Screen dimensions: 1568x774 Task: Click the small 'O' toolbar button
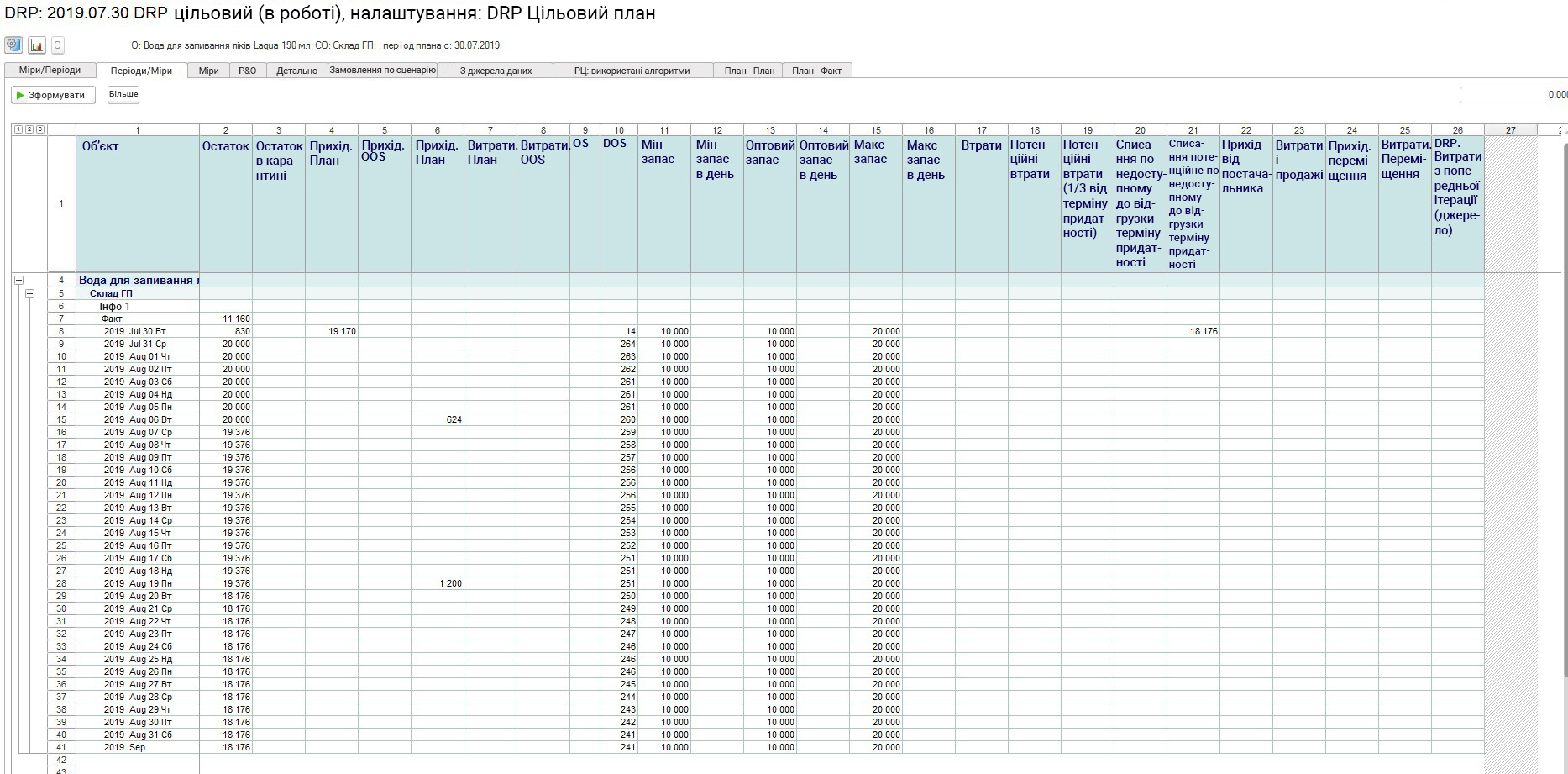pos(57,45)
